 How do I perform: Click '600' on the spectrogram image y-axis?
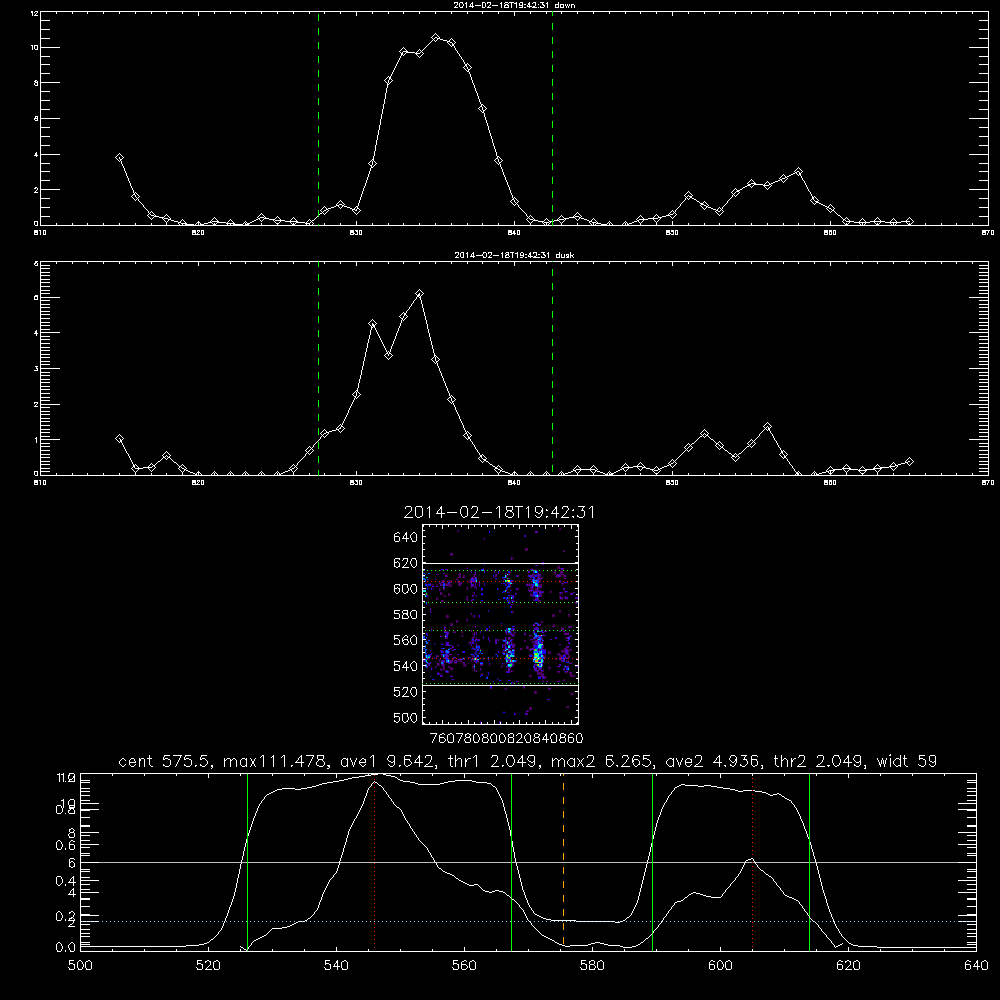tap(406, 589)
